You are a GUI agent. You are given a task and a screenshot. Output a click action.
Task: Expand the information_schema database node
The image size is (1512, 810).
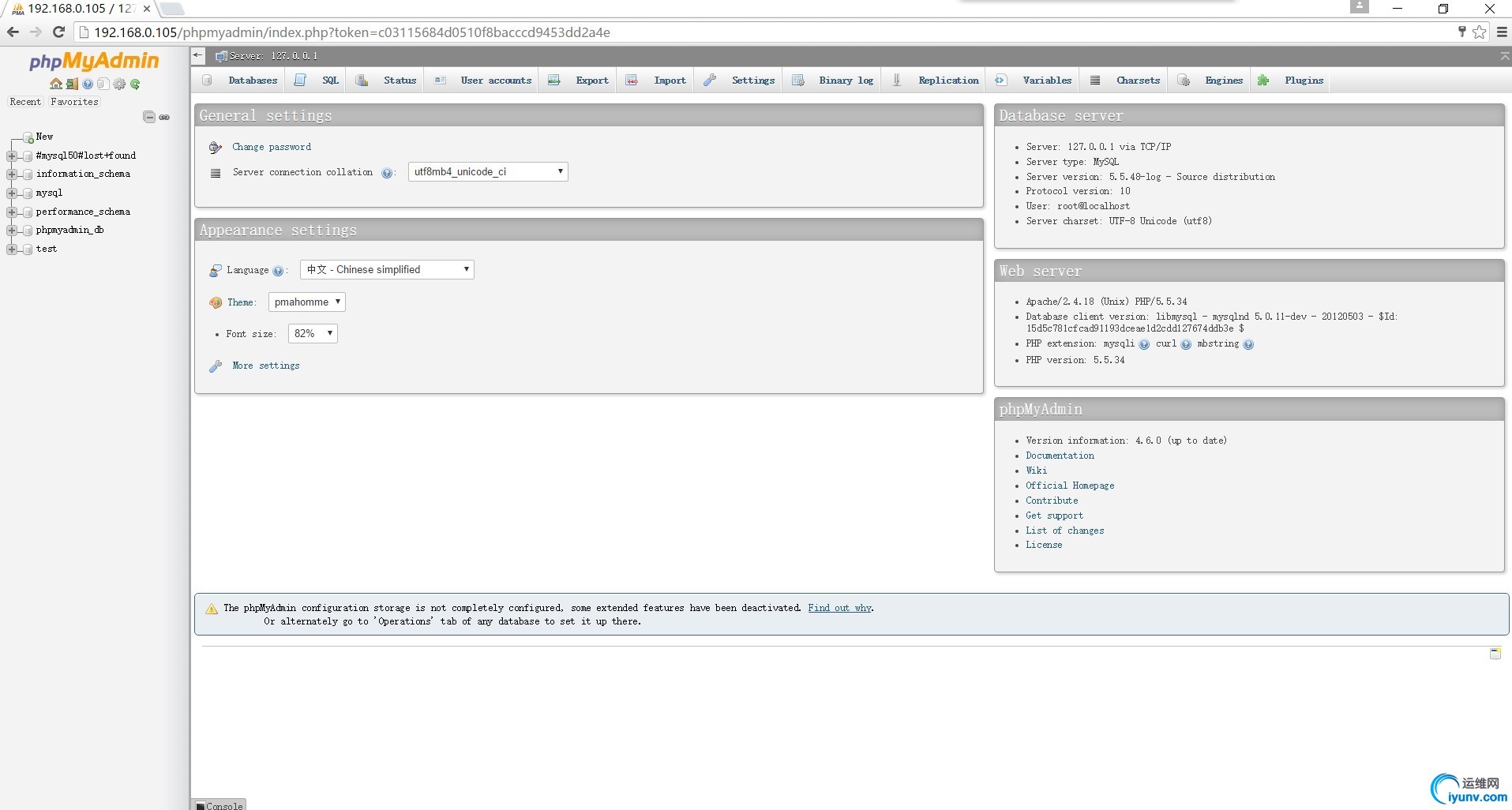(12, 174)
